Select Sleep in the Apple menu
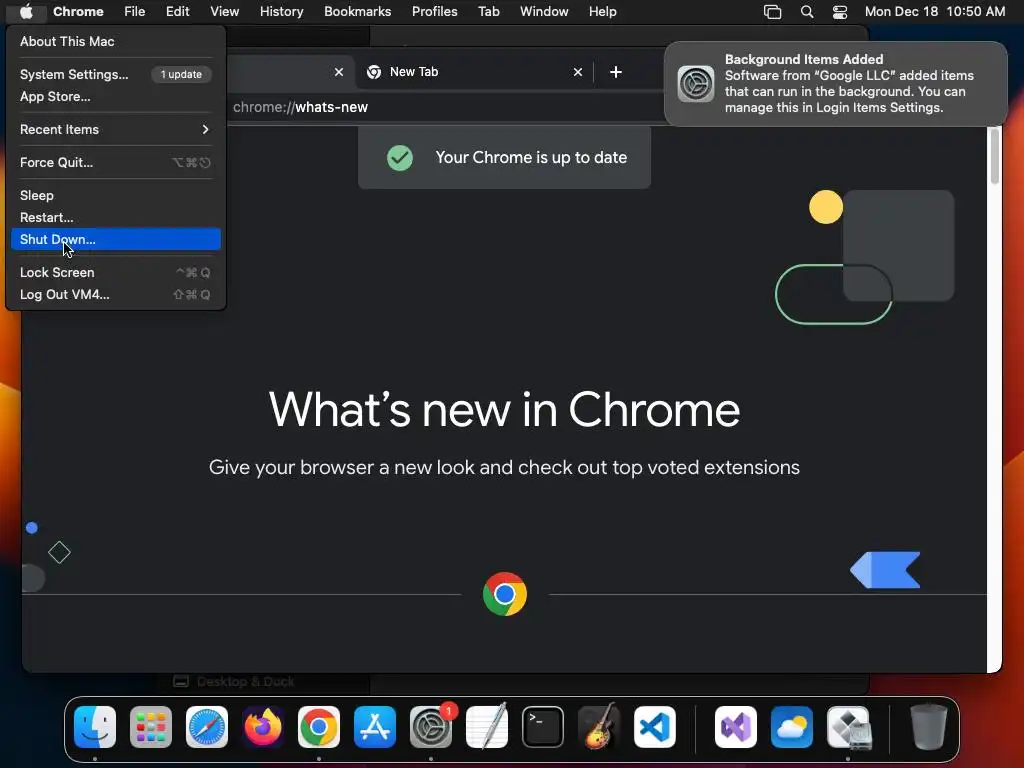The height and width of the screenshot is (768, 1024). [x=116, y=195]
